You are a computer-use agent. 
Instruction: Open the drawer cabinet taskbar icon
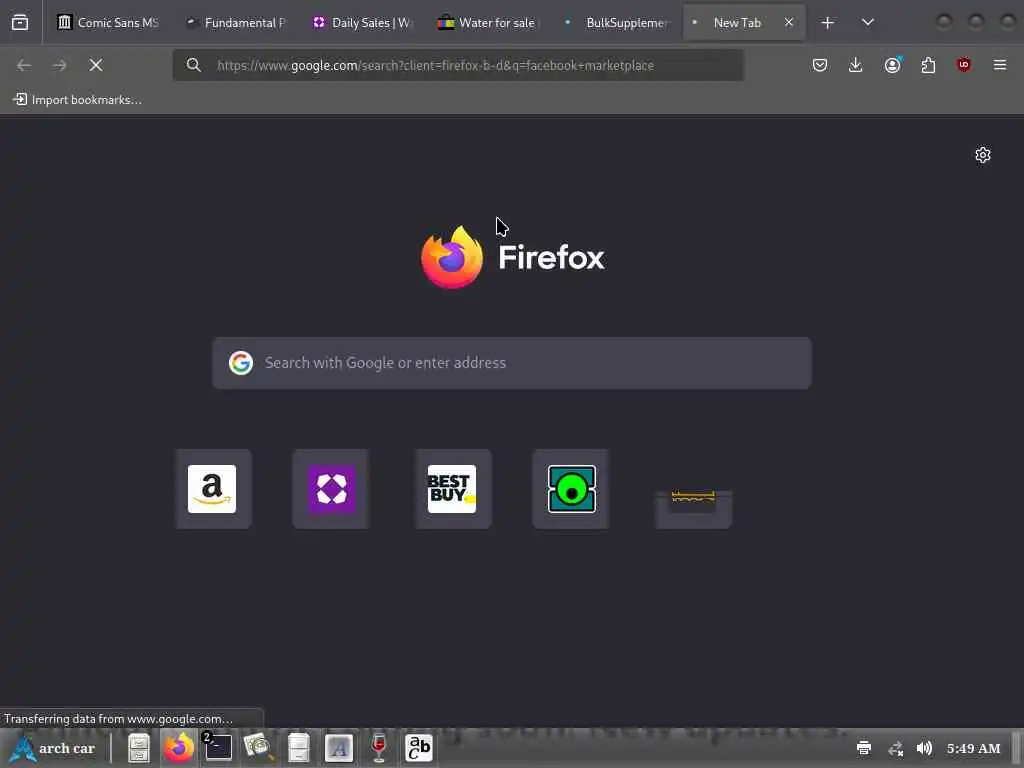pos(298,748)
